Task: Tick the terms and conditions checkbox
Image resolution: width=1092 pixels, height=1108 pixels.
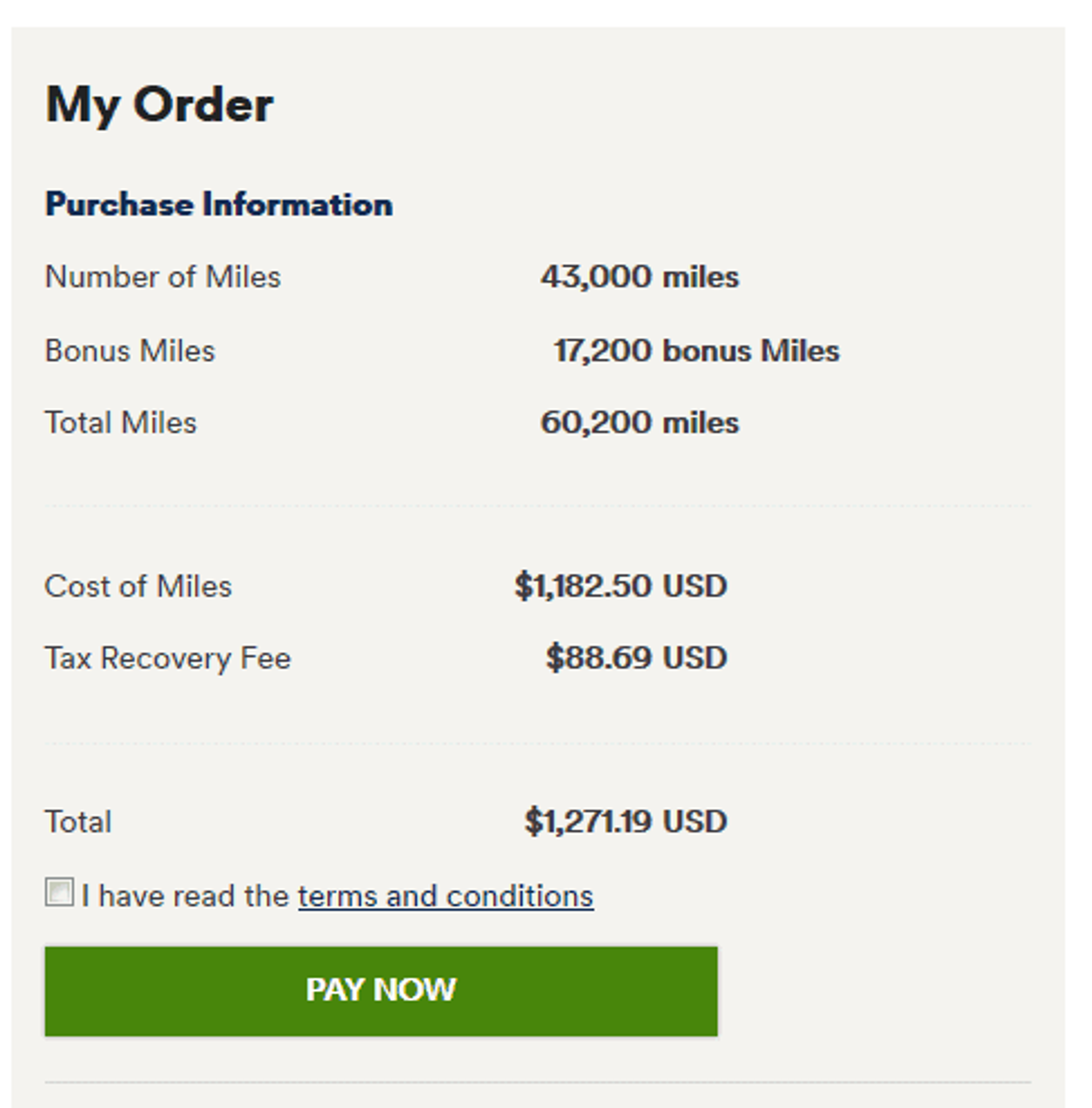Action: click(59, 892)
